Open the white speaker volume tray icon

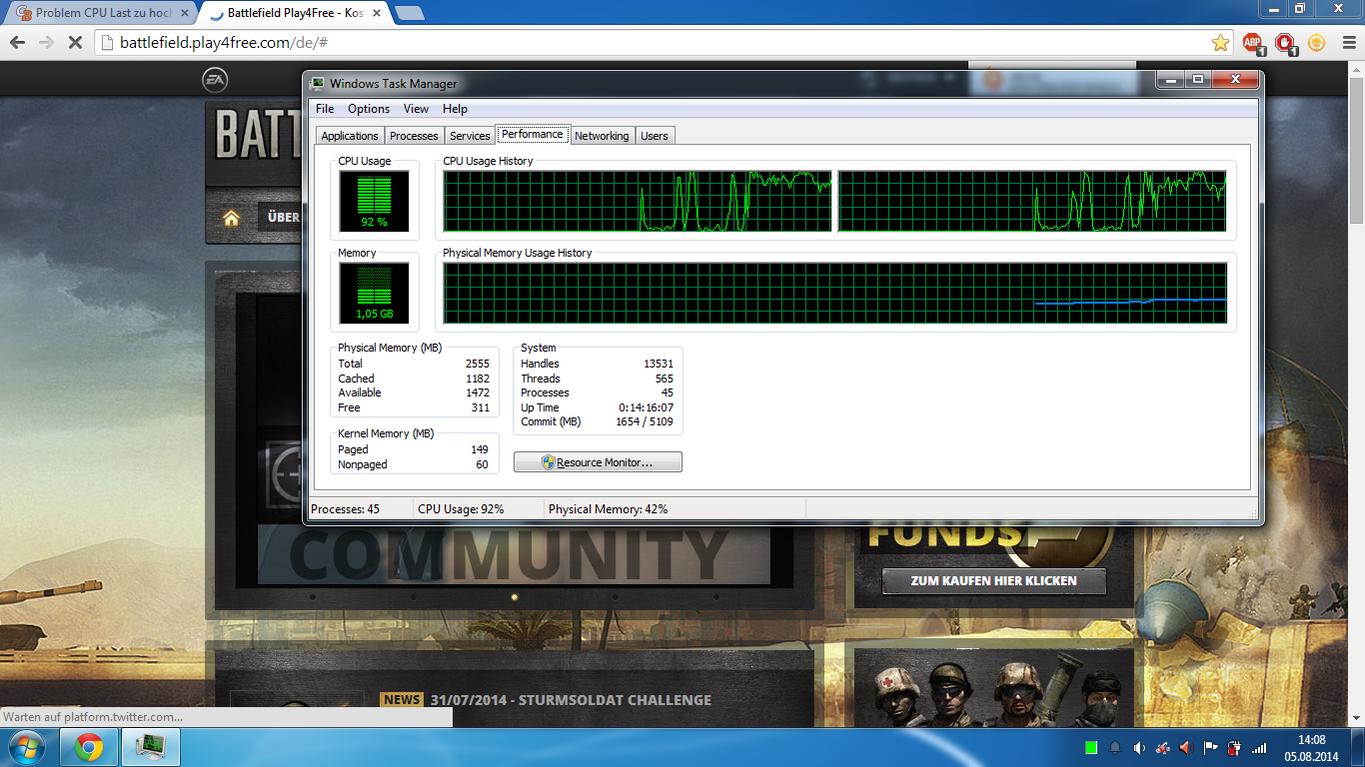1139,747
